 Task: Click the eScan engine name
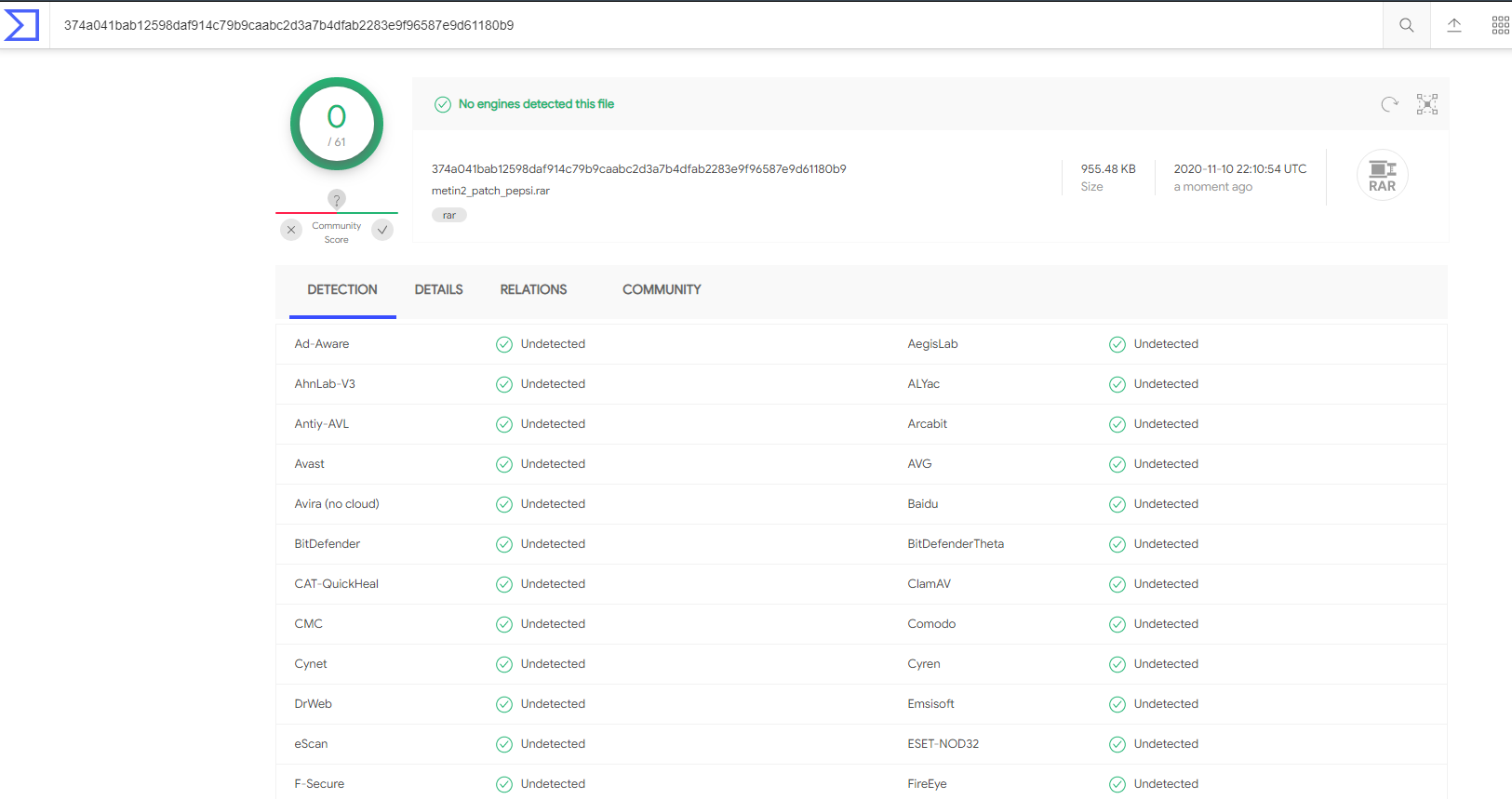pyautogui.click(x=312, y=744)
